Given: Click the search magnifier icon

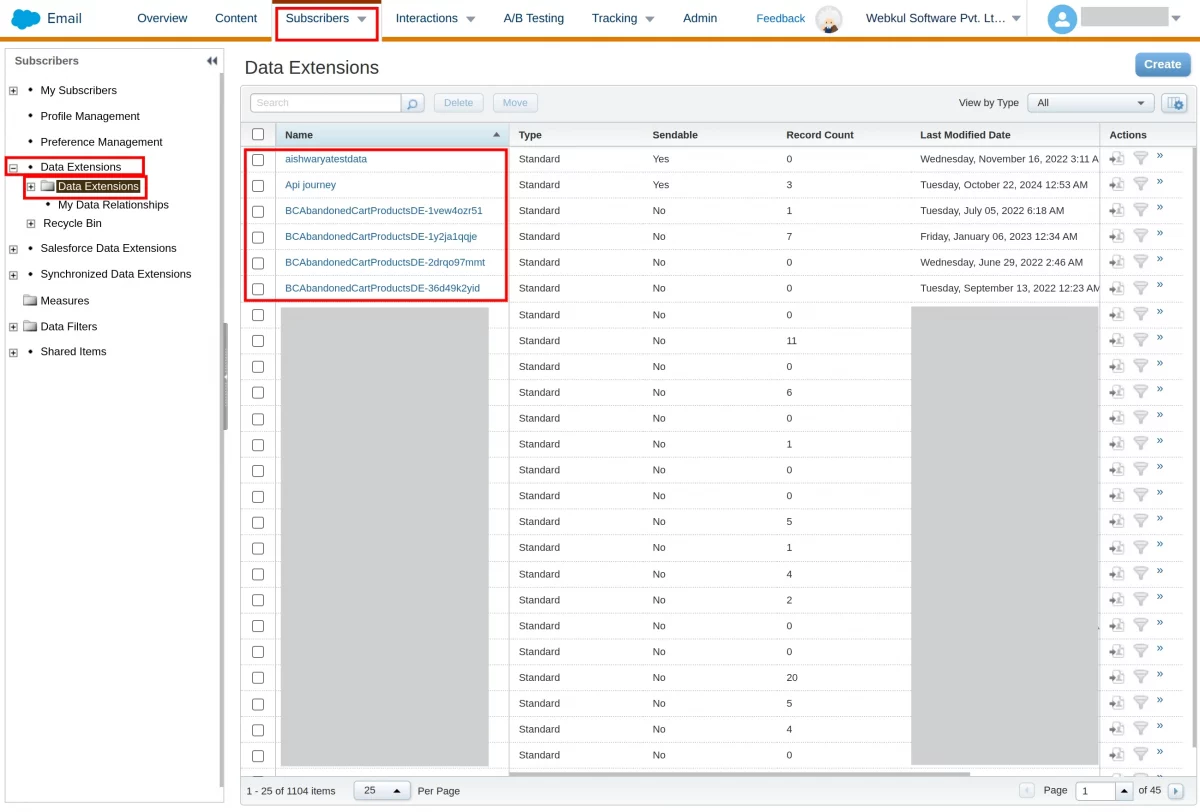Looking at the screenshot, I should point(413,103).
